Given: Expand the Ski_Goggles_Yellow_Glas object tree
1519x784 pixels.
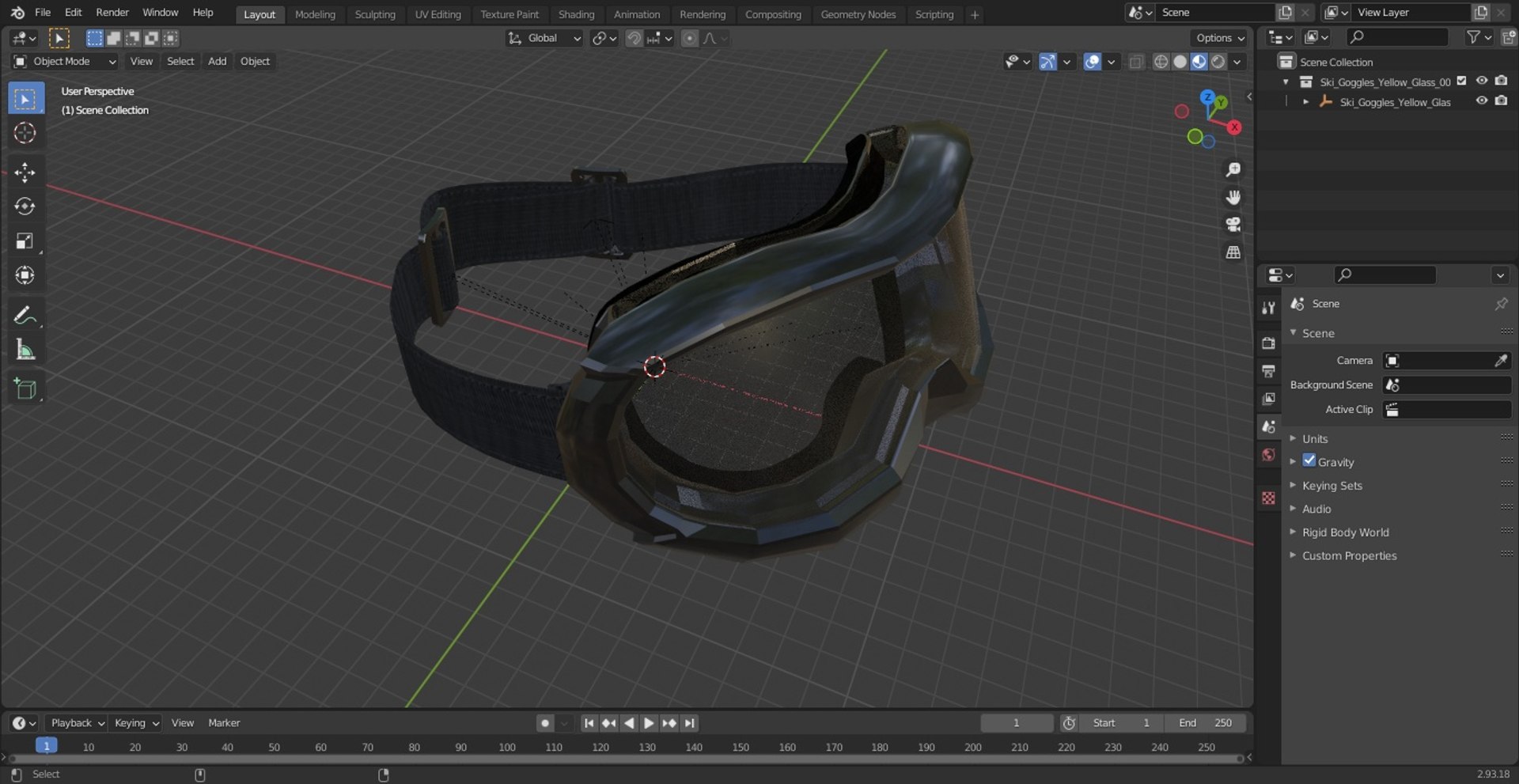Looking at the screenshot, I should click(1305, 102).
